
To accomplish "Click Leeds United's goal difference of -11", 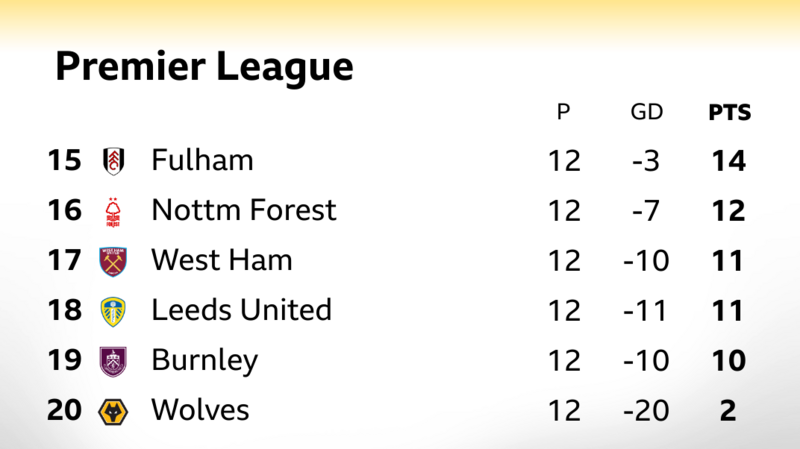I will point(646,310).
